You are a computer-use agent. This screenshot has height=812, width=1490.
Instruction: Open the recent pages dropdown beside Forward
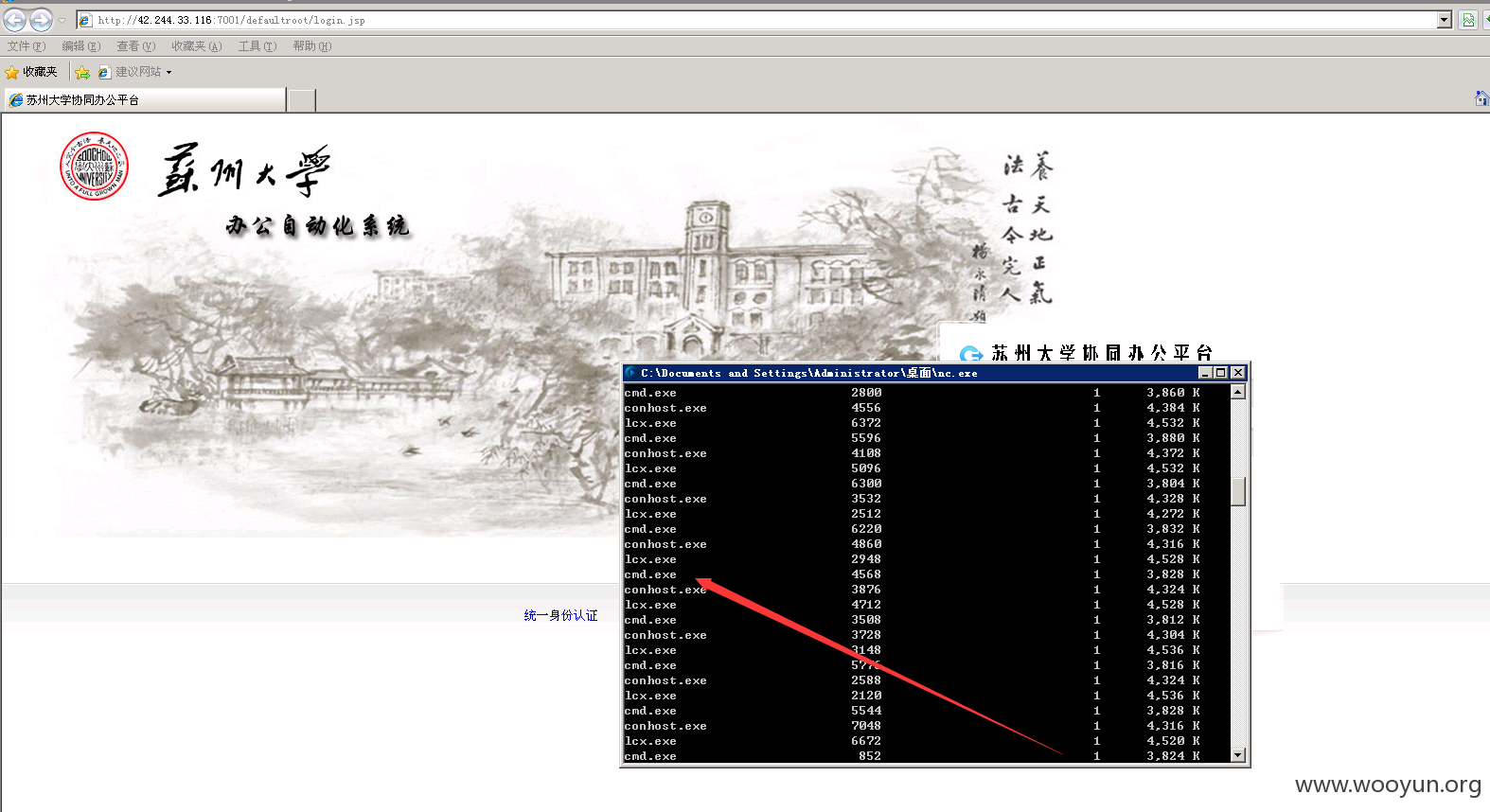coord(62,20)
